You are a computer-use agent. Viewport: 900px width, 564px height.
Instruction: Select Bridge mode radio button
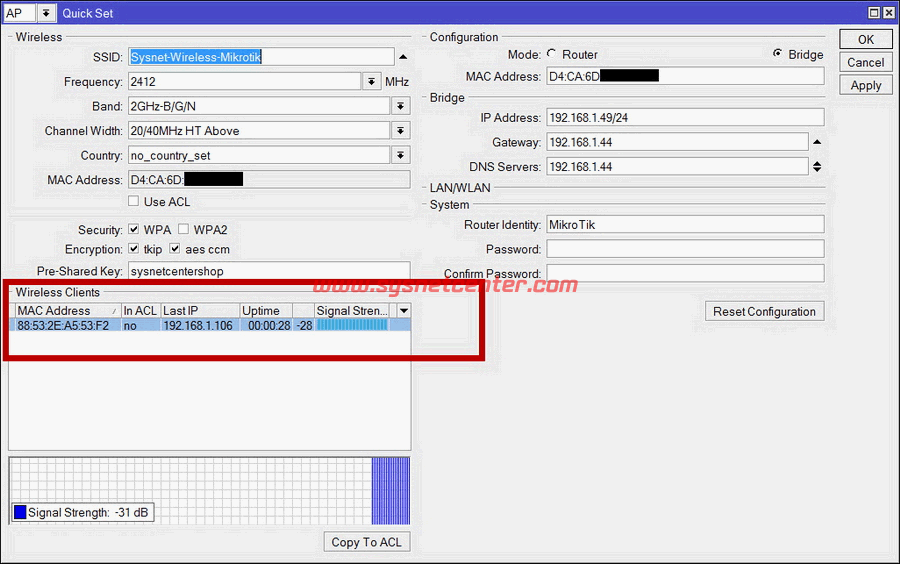coord(777,53)
